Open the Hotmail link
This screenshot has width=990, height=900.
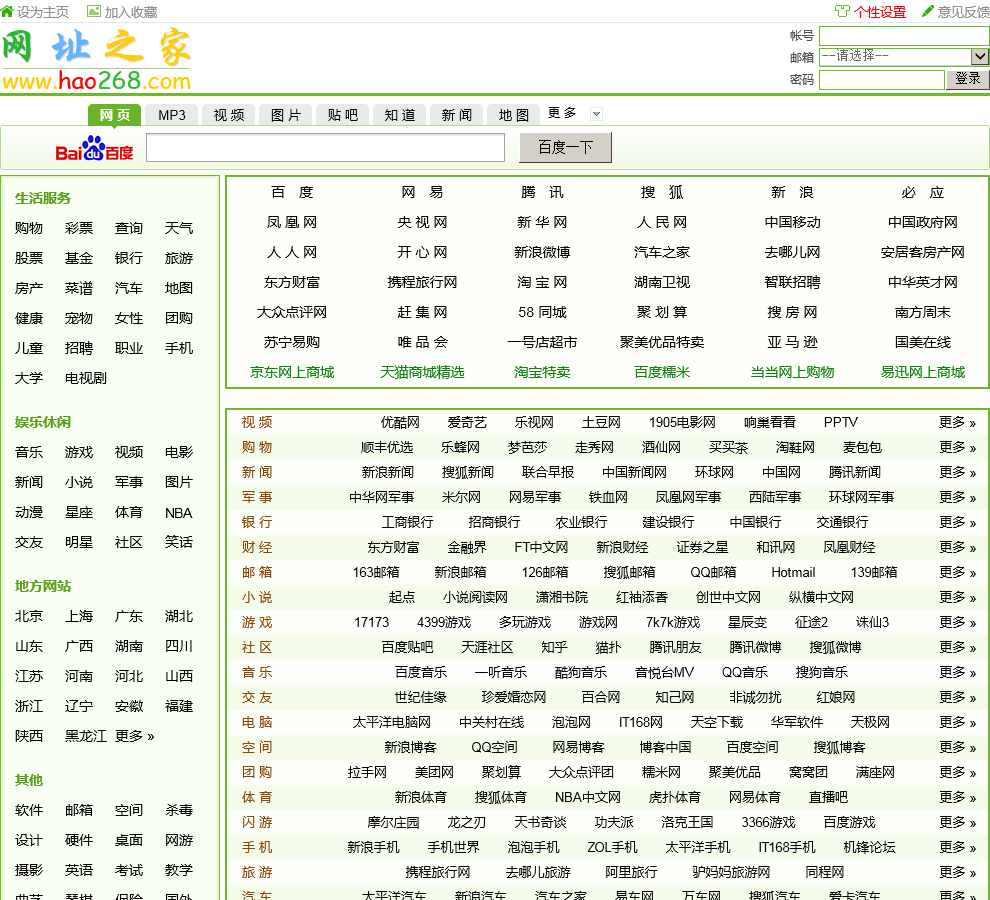(793, 572)
